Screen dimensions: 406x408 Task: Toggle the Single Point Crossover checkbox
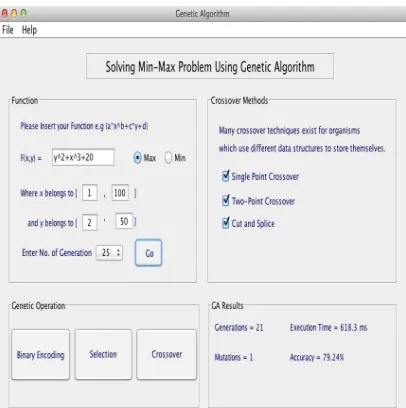[x=226, y=176]
